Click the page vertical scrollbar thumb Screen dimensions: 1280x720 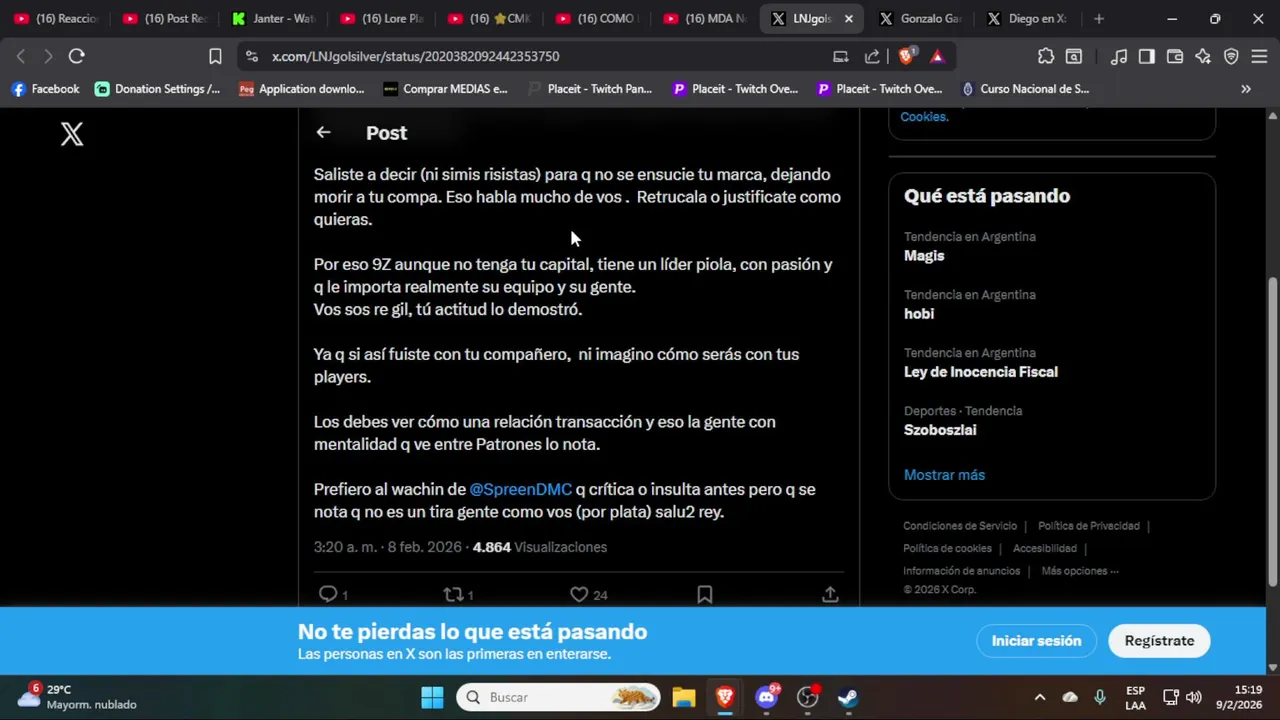click(1272, 430)
